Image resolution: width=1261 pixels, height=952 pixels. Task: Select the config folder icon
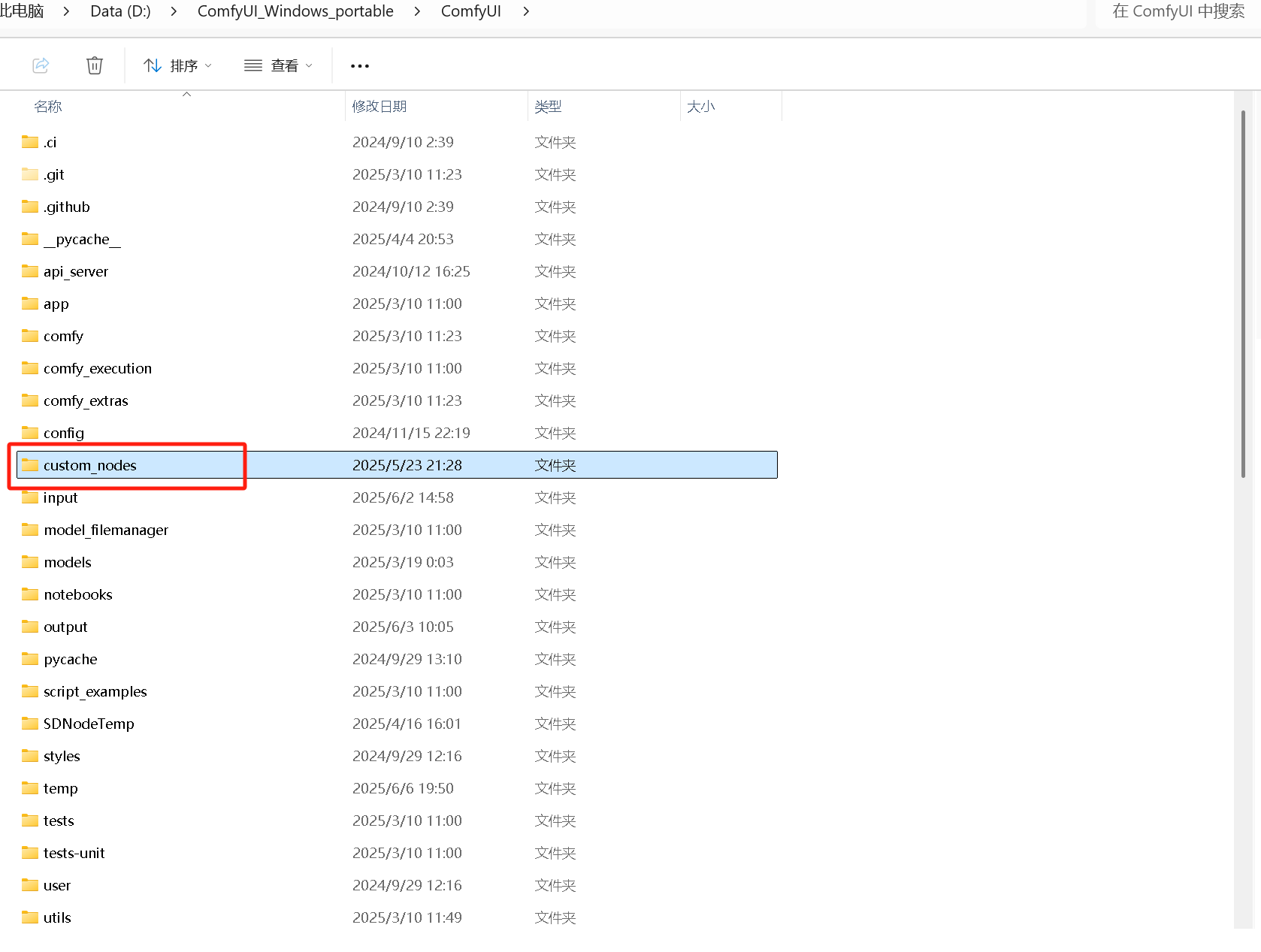click(x=30, y=433)
